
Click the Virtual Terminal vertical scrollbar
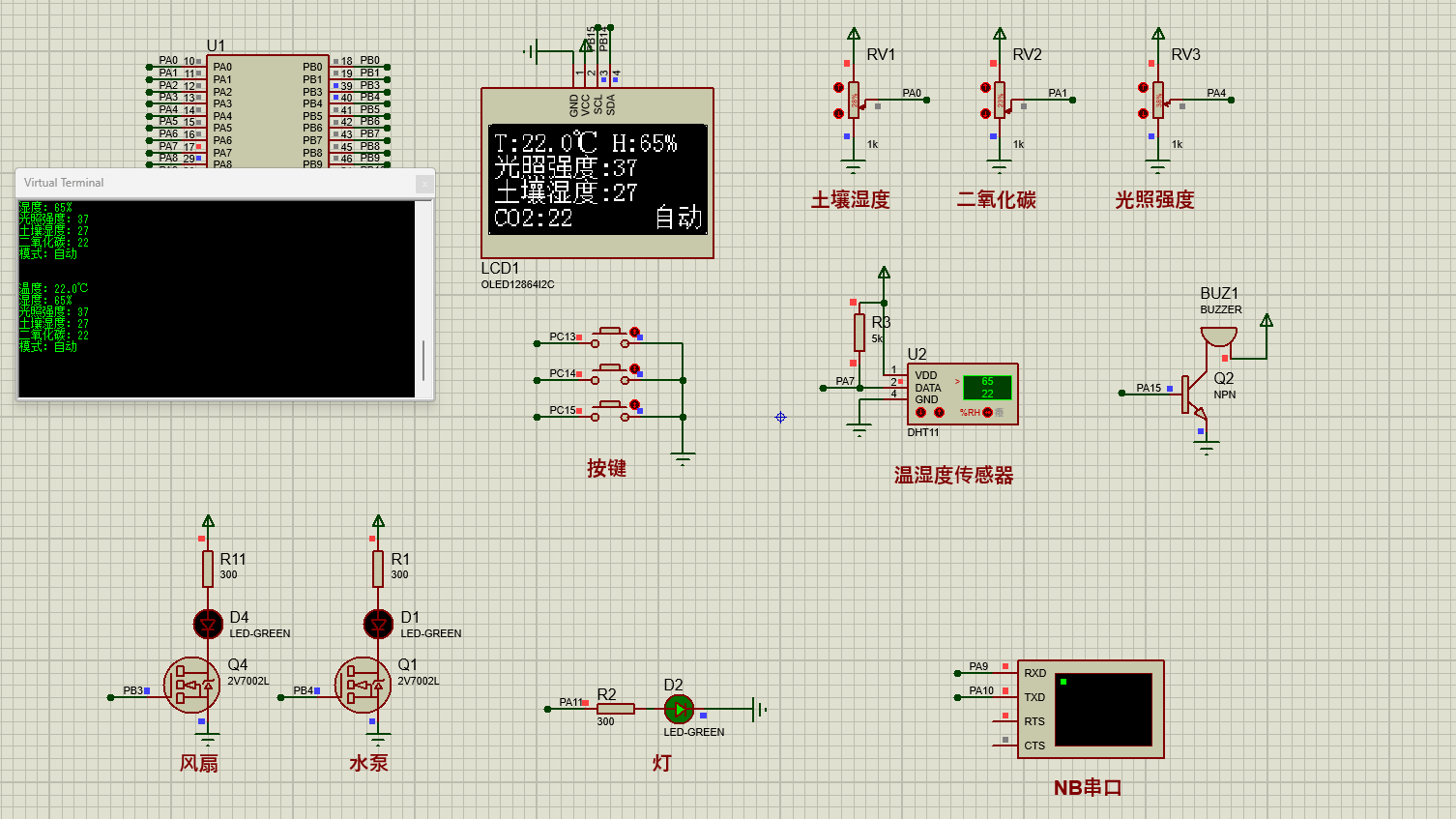coord(423,360)
